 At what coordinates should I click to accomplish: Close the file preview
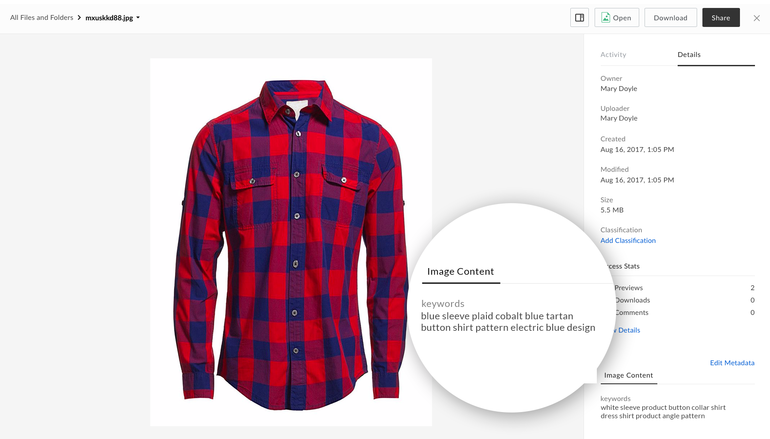(757, 18)
